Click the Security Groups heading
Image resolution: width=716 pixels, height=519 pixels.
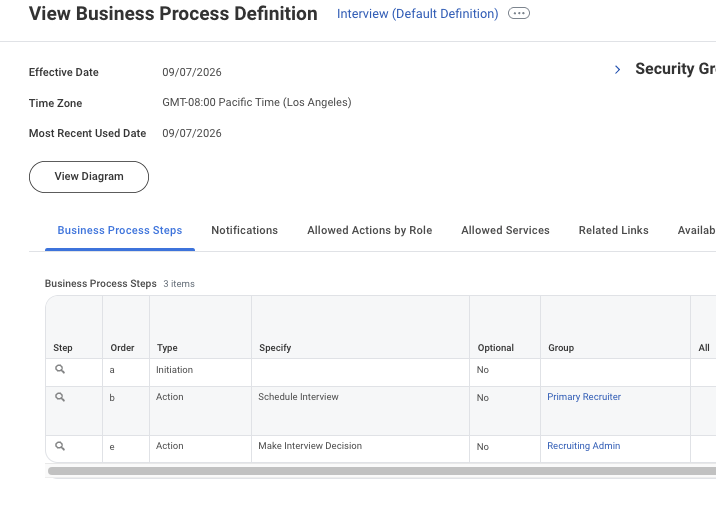(675, 69)
